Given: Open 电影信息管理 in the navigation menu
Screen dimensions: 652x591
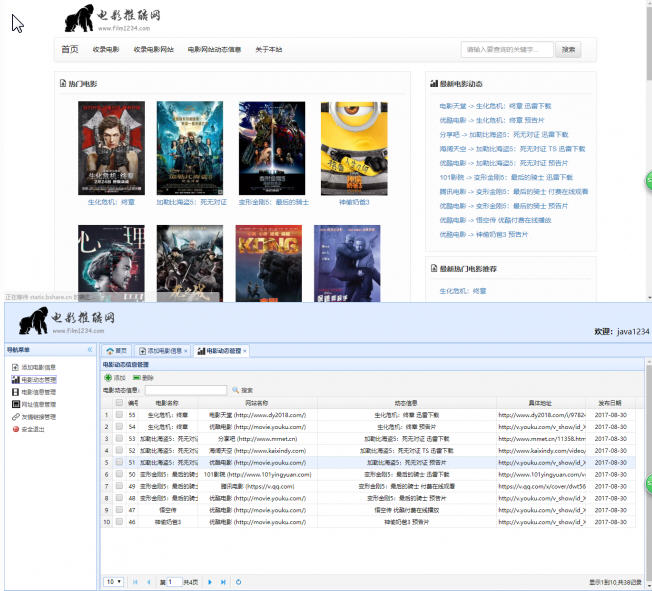Looking at the screenshot, I should point(37,392).
